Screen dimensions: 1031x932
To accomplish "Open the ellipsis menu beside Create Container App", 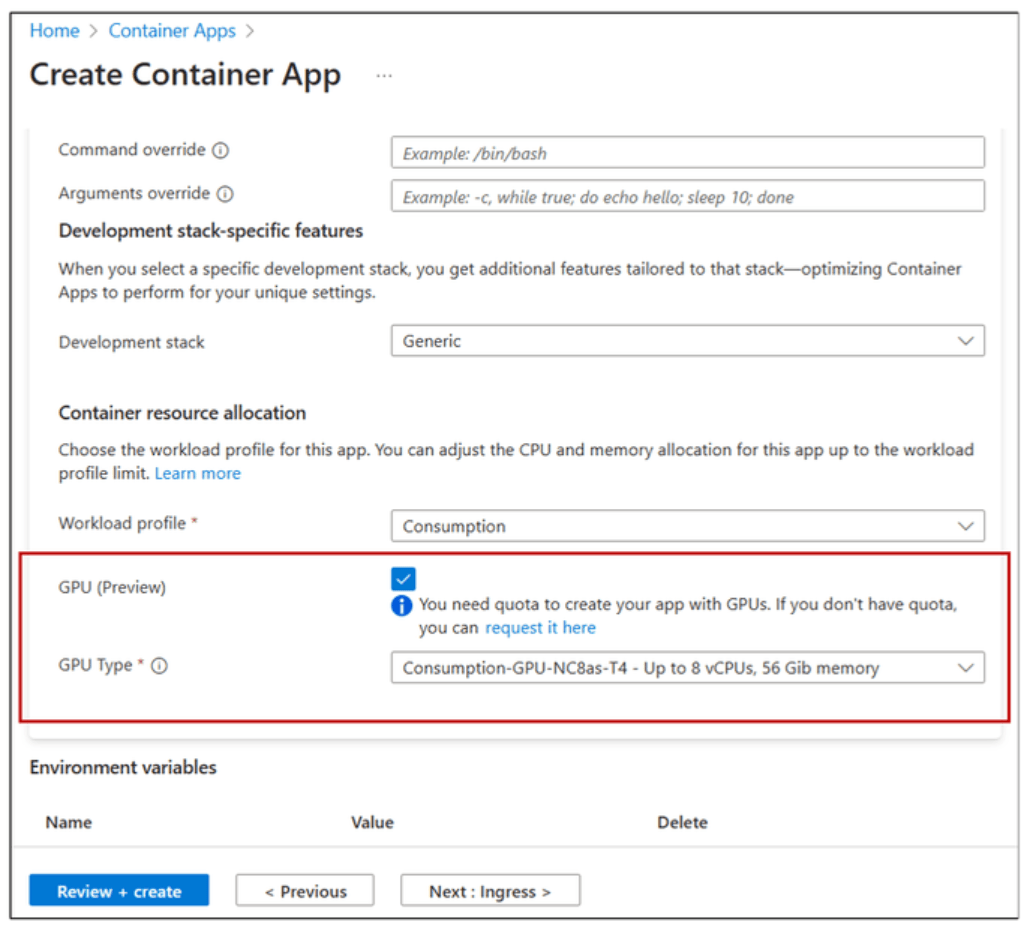I will 384,76.
